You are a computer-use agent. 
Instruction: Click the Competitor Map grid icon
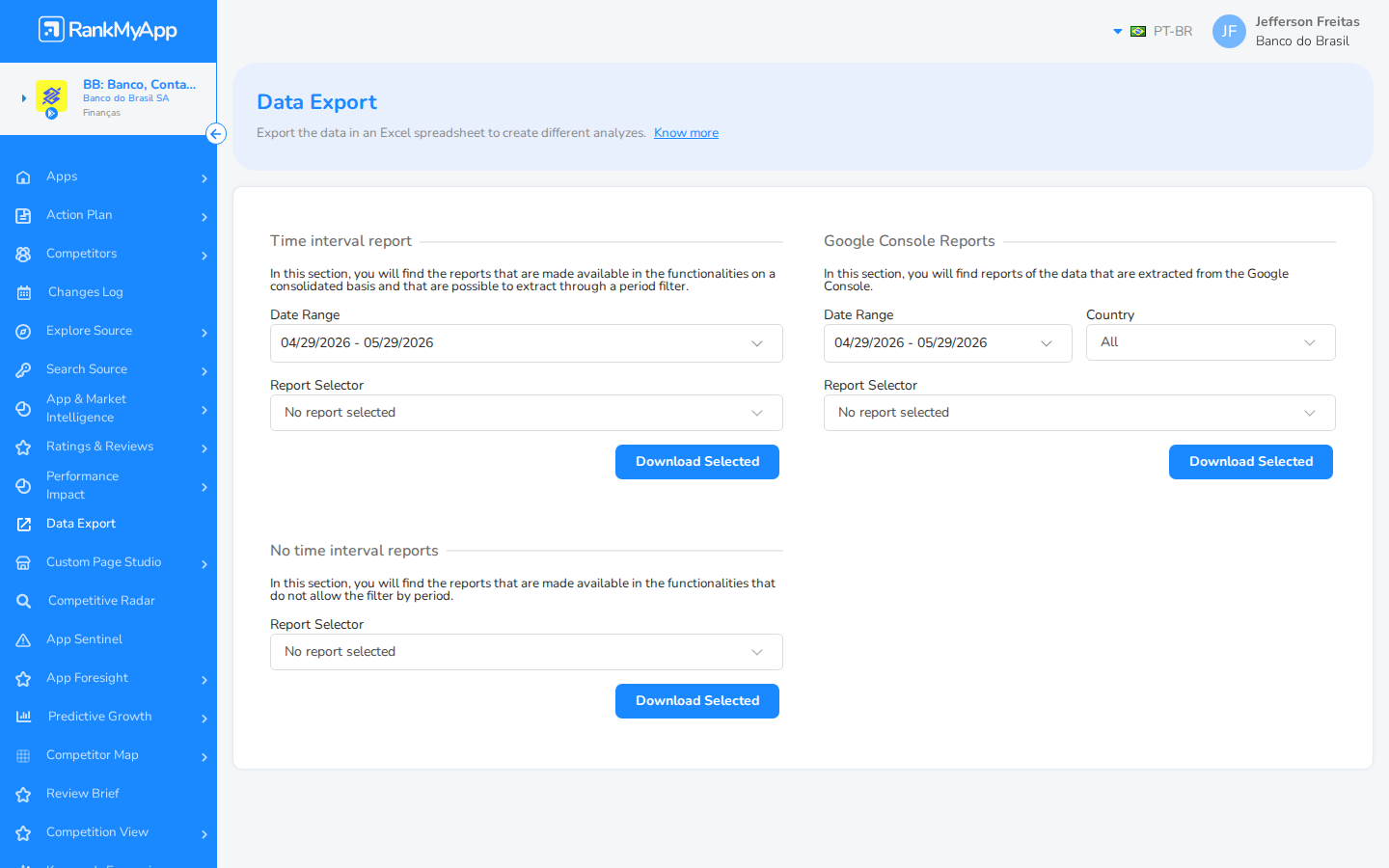click(23, 756)
